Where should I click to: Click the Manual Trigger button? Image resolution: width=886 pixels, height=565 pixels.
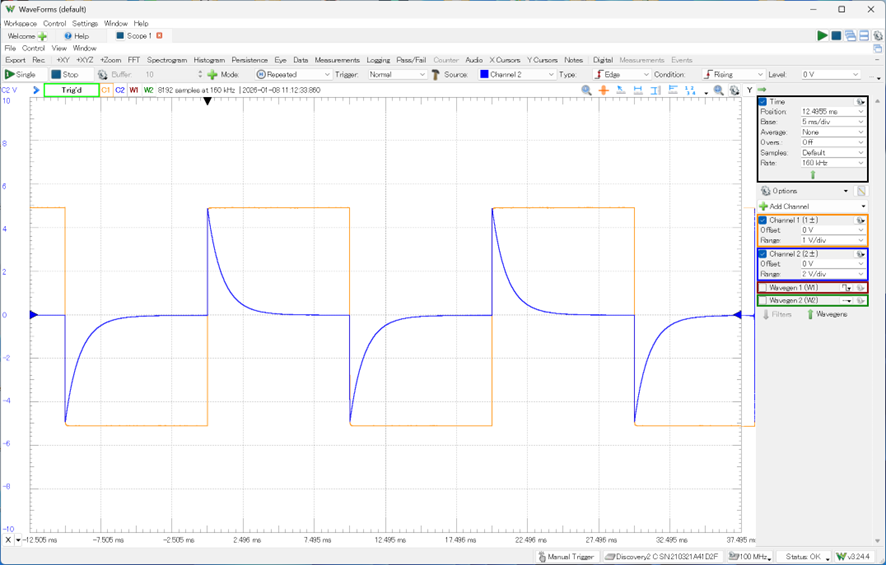pos(567,557)
